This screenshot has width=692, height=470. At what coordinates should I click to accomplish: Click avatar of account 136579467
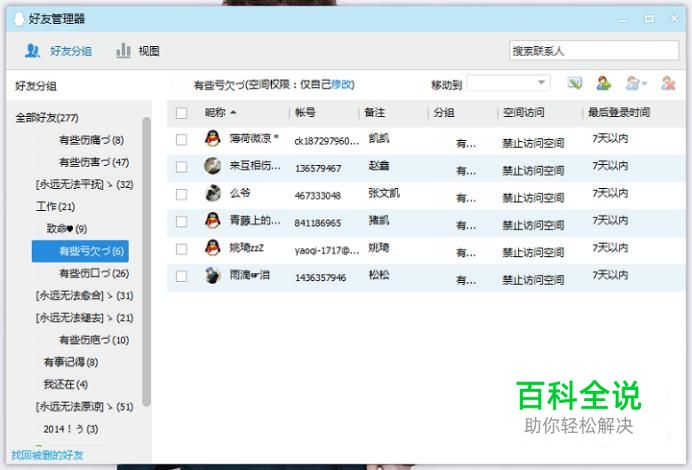tap(213, 166)
